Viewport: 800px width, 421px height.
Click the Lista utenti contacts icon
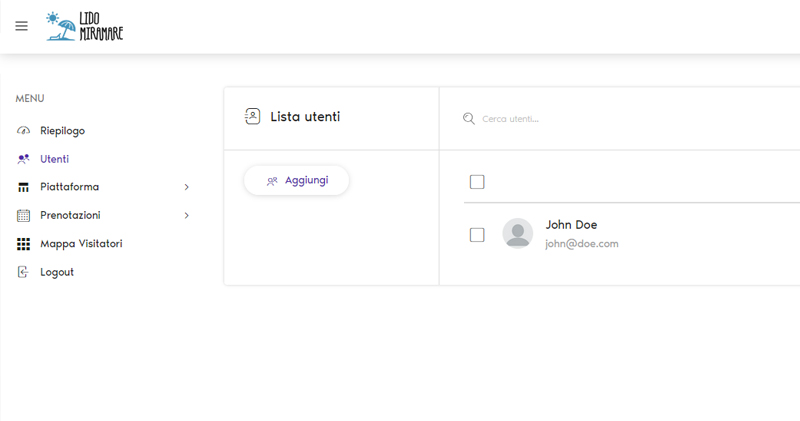point(253,116)
